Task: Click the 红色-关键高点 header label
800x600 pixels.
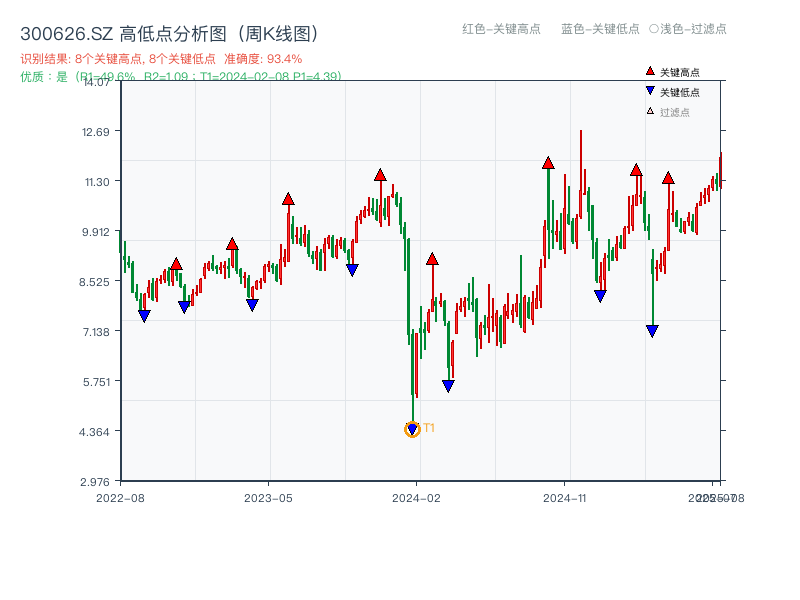Action: point(501,29)
